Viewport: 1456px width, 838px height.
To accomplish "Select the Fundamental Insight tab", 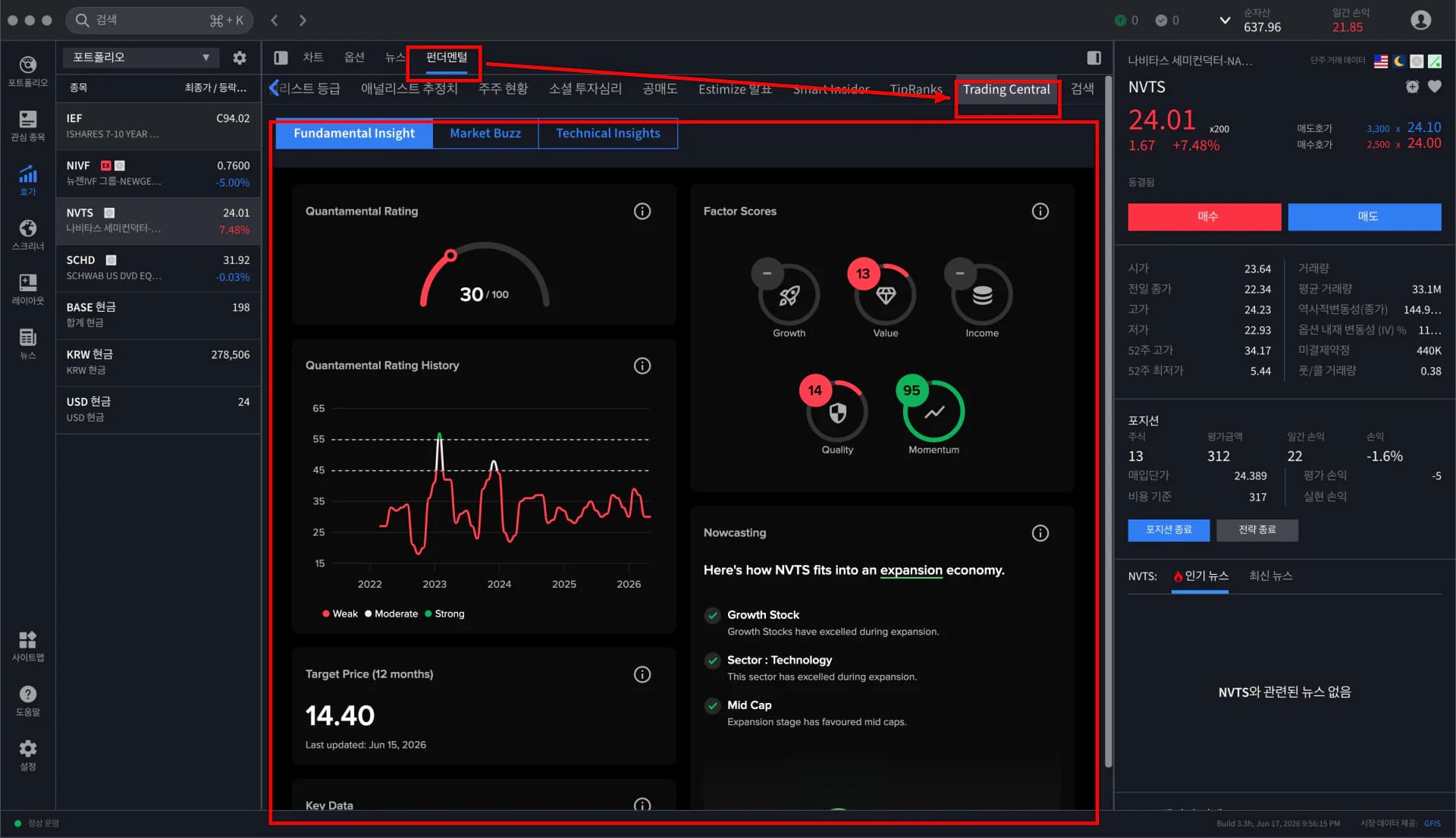I will coord(354,133).
